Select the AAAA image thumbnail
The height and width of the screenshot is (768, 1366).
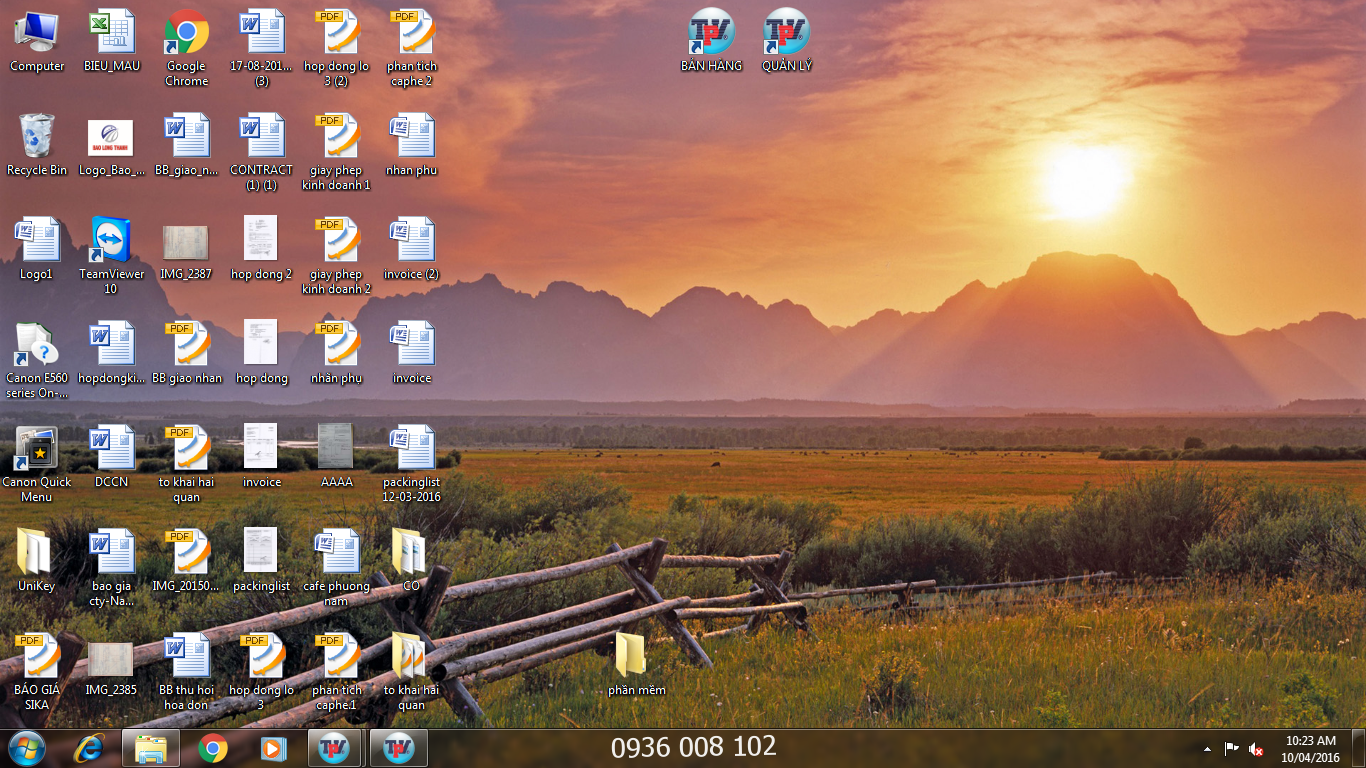point(337,457)
